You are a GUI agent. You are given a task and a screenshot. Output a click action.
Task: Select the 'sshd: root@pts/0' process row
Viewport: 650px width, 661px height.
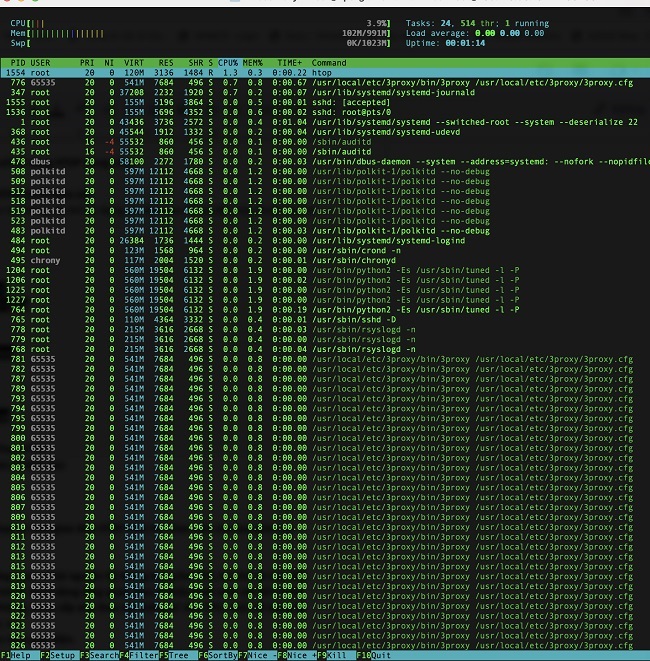(x=325, y=112)
